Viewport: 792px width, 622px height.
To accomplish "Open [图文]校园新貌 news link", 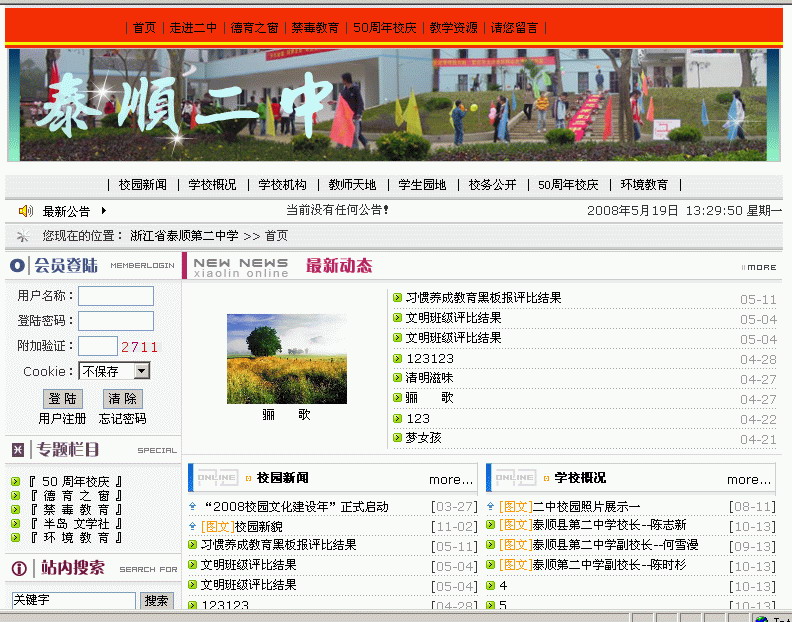I will 241,527.
